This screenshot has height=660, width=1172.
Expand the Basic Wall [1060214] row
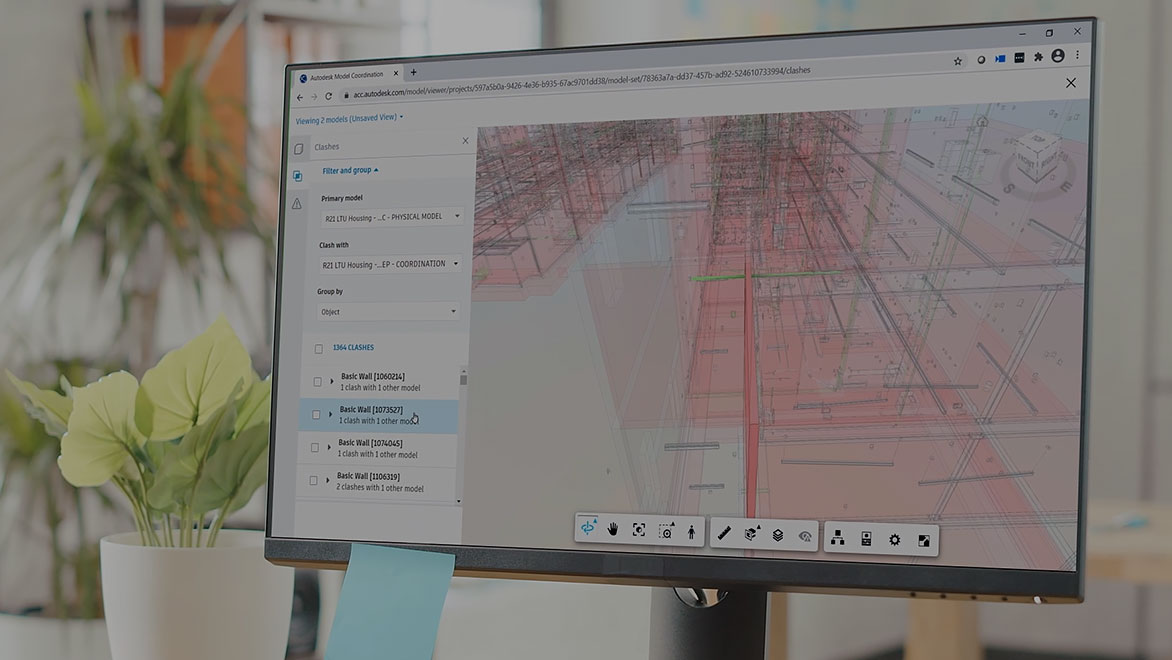pyautogui.click(x=332, y=381)
